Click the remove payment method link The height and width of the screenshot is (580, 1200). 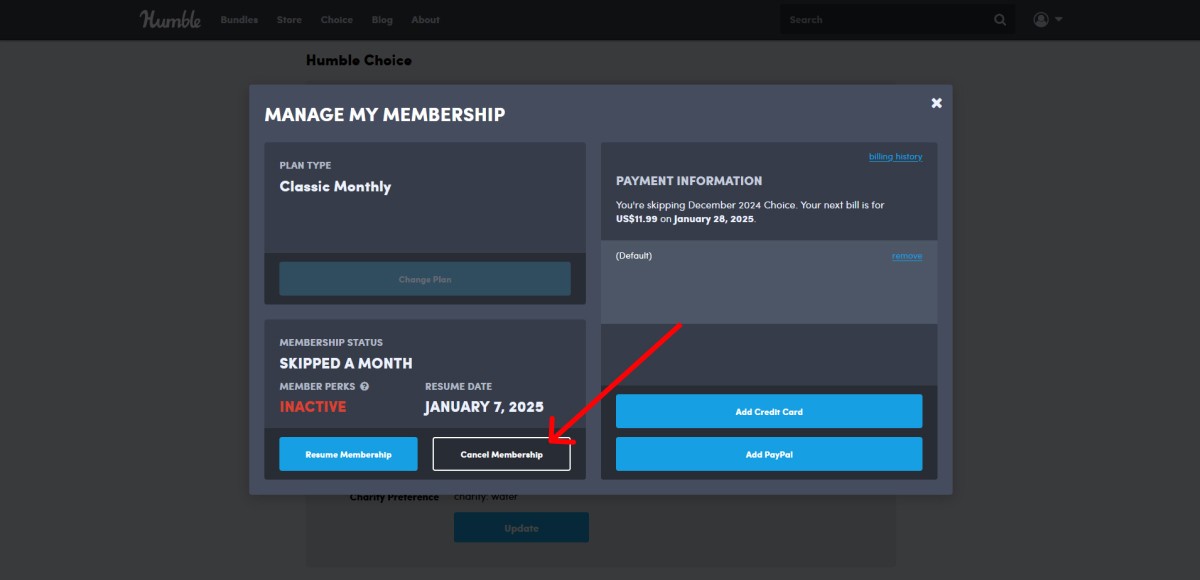point(907,256)
